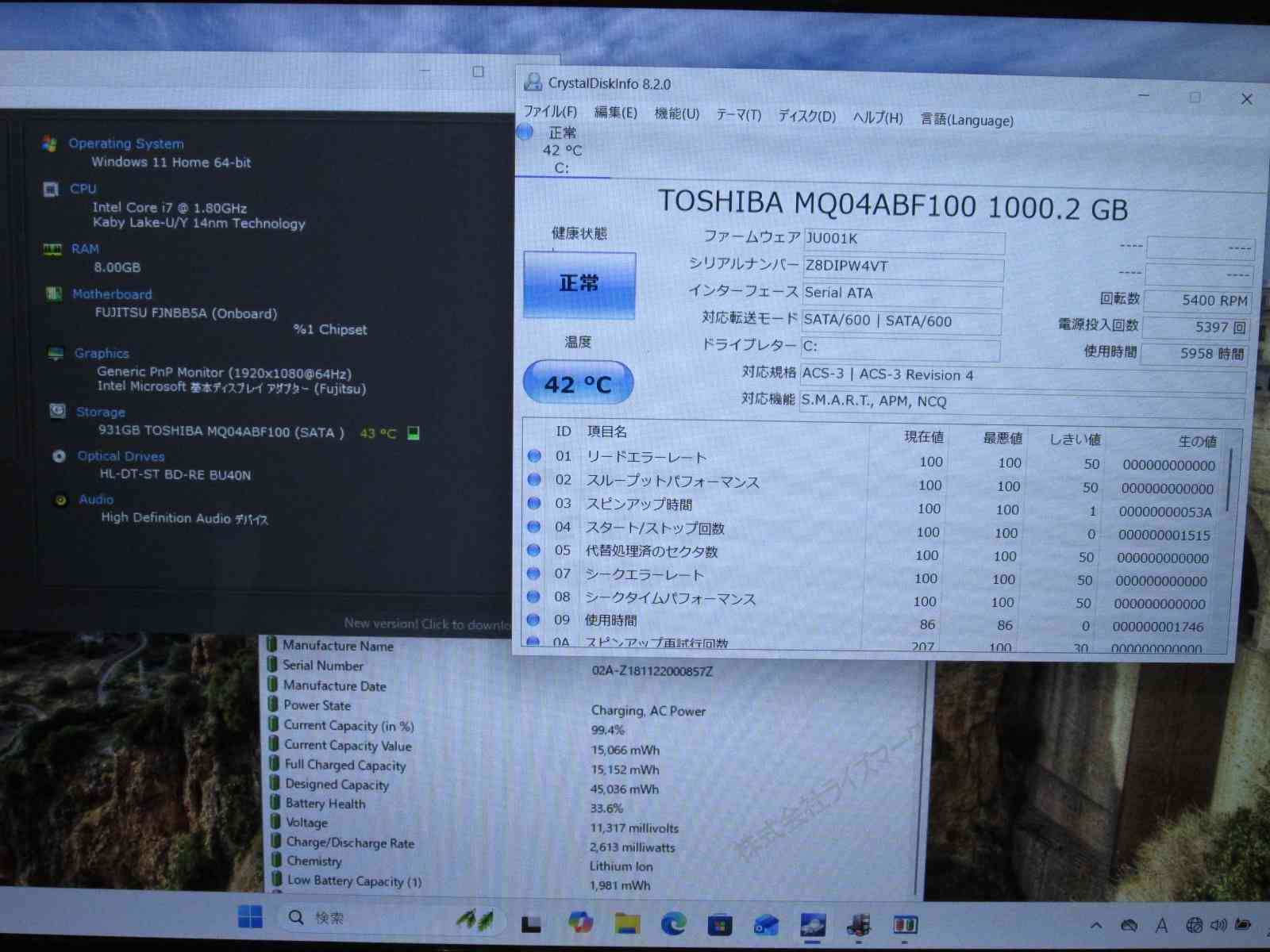Screen dimensions: 1270x952
Task: Open the 機能(U) menu
Action: click(676, 114)
